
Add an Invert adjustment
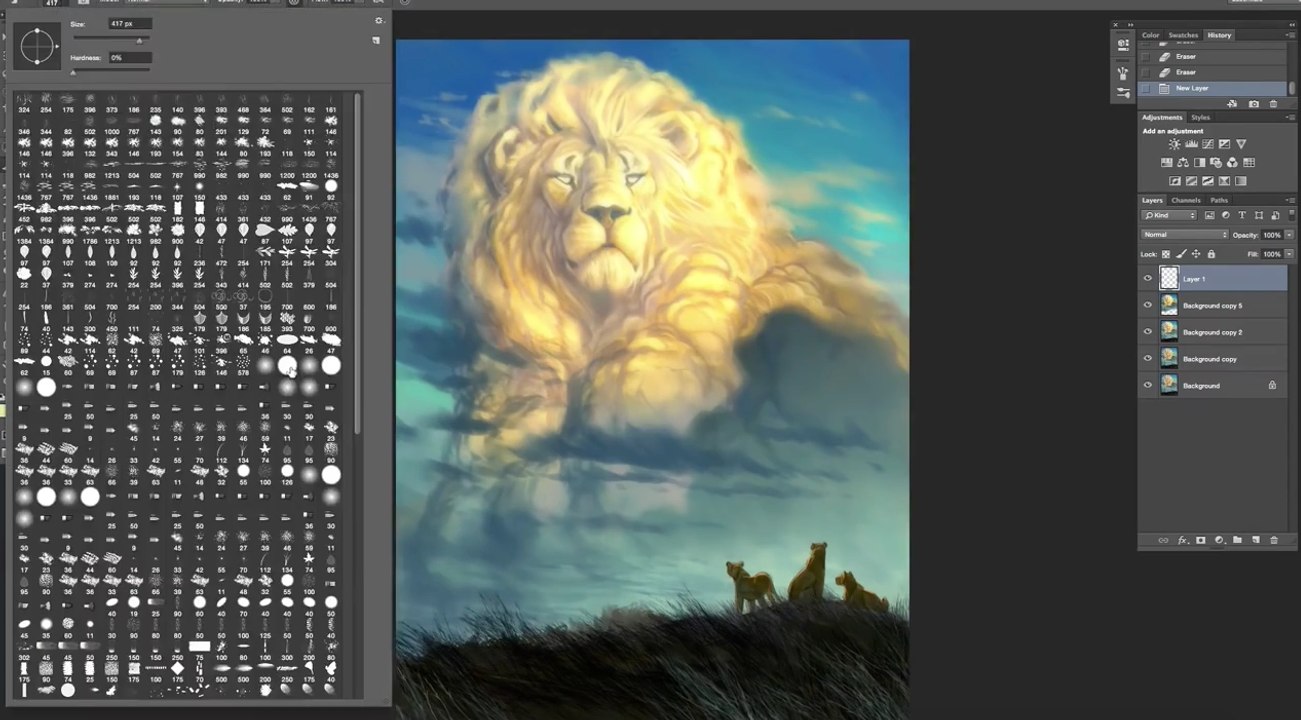coord(1174,181)
